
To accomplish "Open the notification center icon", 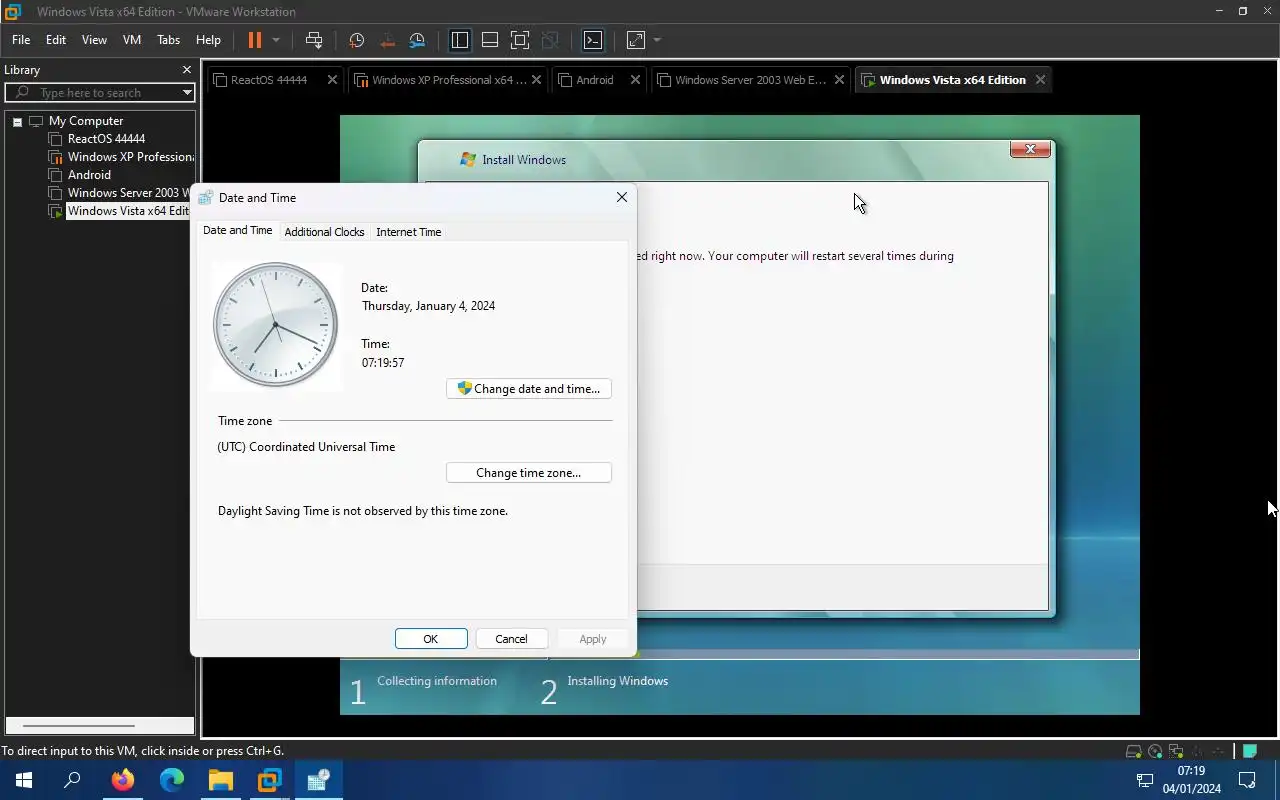I will pos(1247,780).
